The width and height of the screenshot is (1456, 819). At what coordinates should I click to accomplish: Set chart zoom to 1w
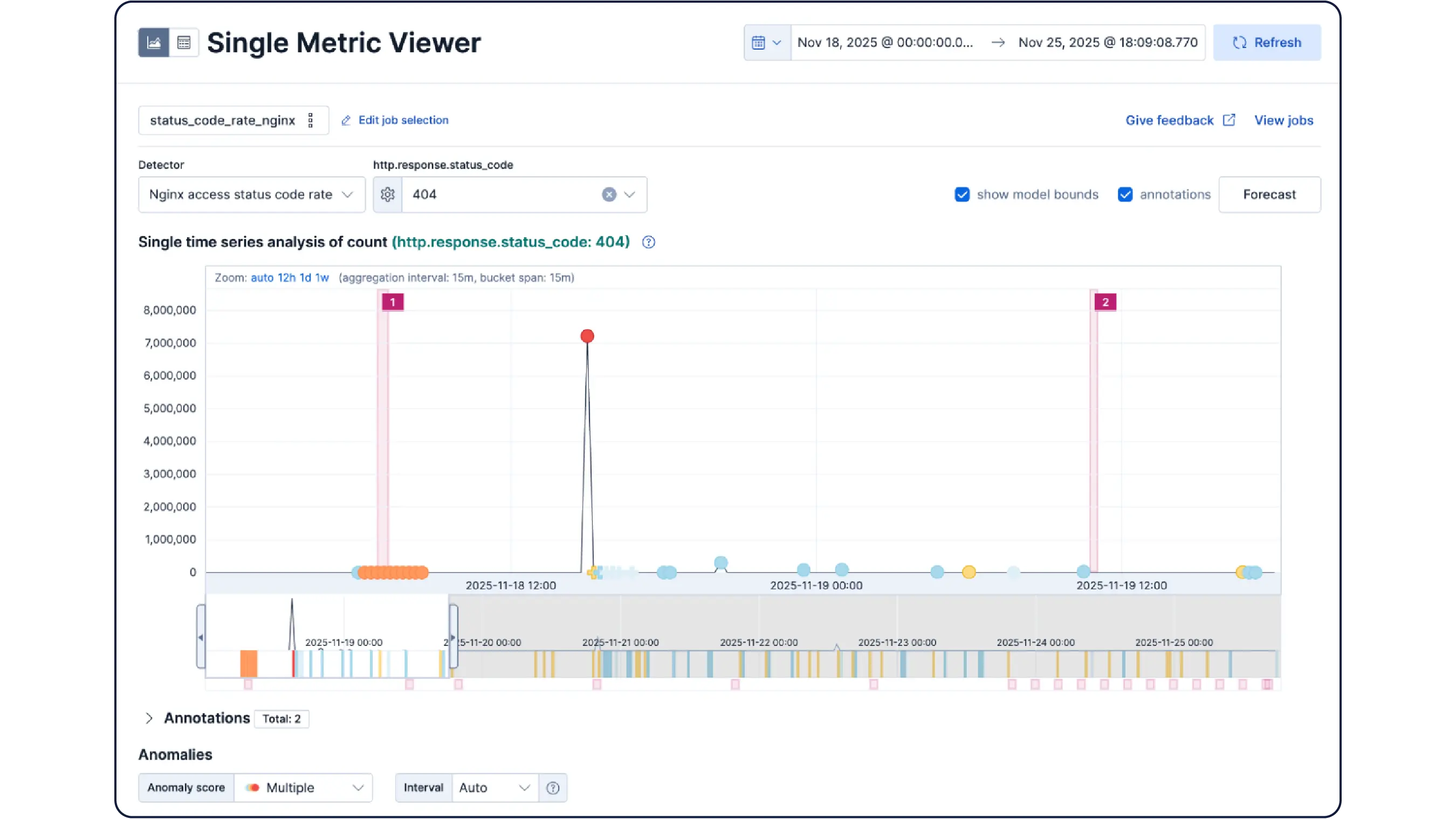pos(322,278)
